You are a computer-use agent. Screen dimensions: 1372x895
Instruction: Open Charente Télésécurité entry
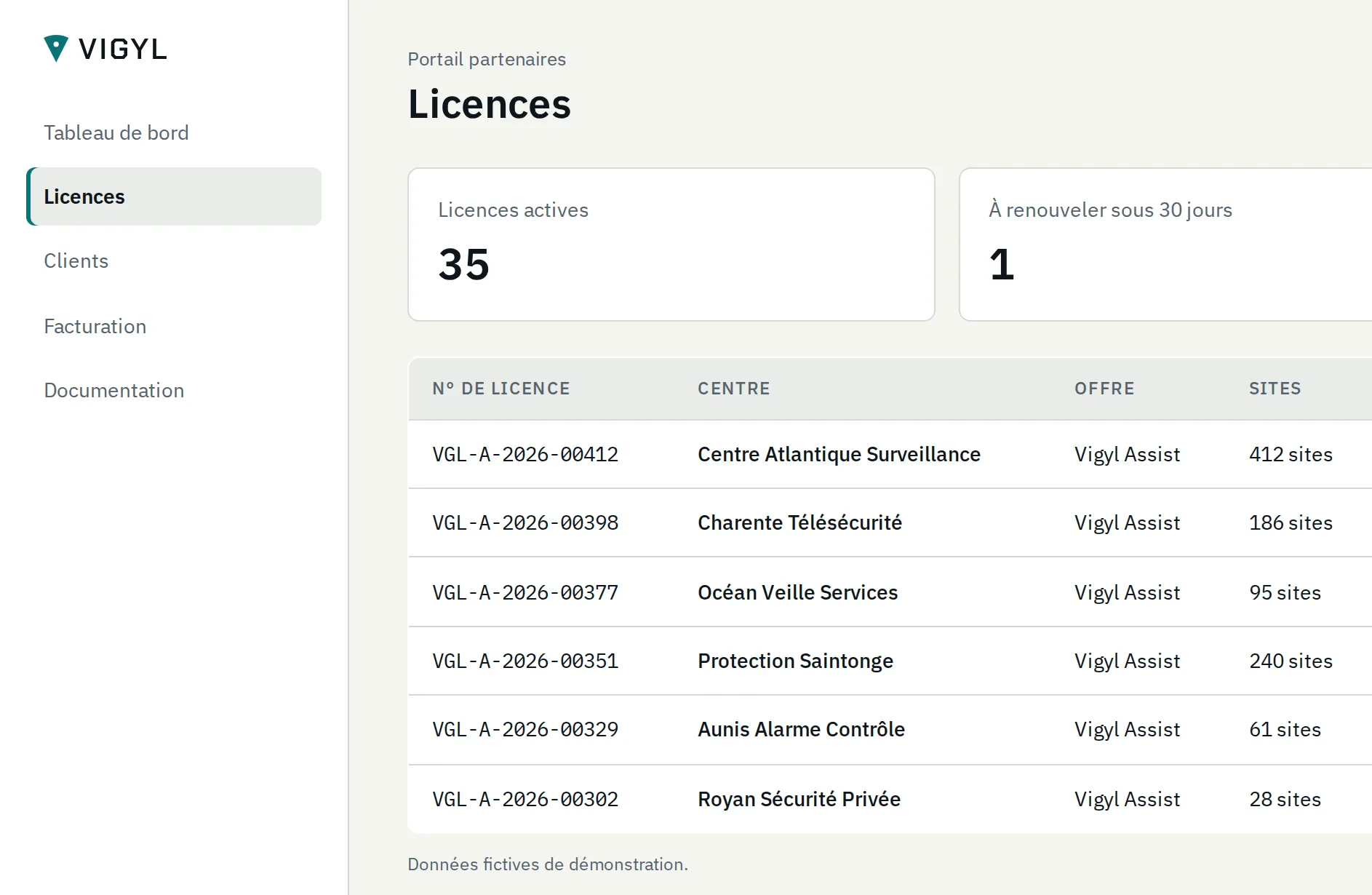[x=799, y=522]
